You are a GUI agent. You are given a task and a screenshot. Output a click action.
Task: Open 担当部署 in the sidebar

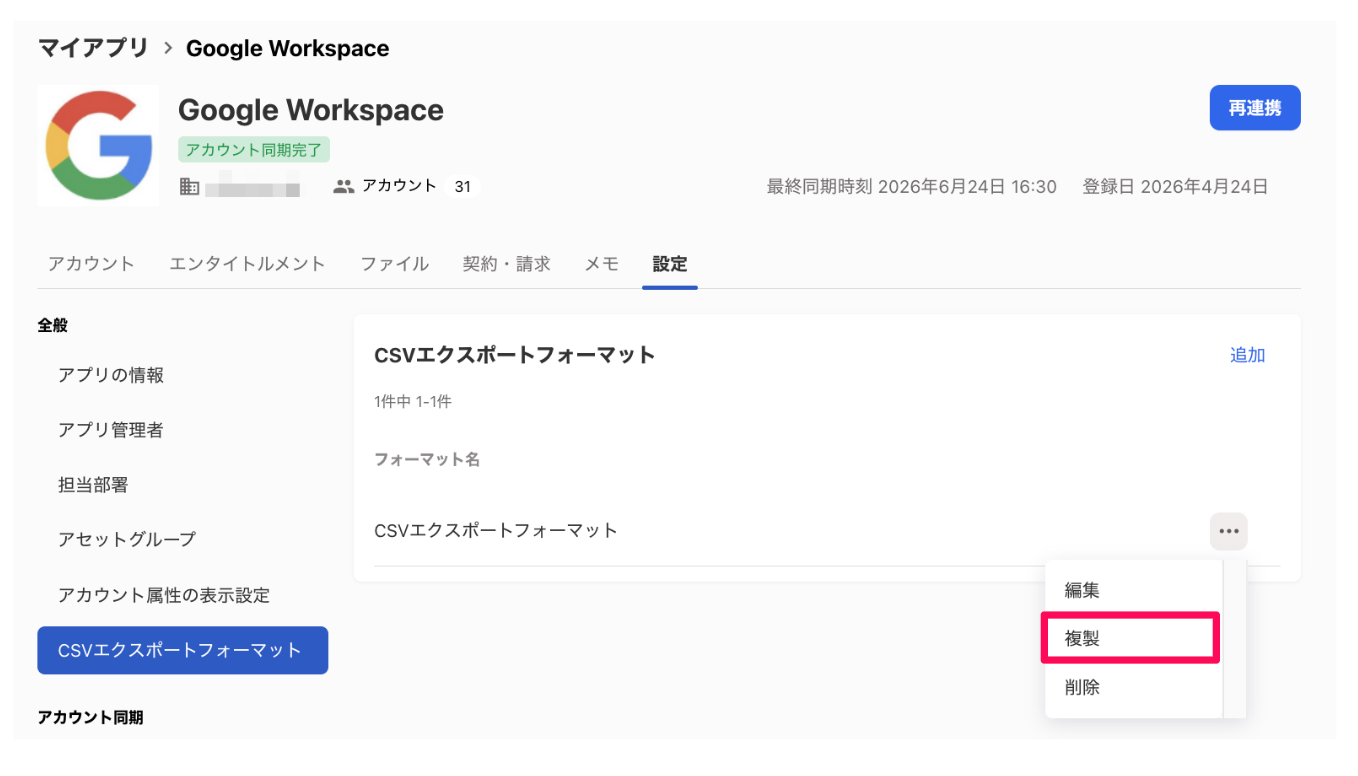click(x=93, y=485)
